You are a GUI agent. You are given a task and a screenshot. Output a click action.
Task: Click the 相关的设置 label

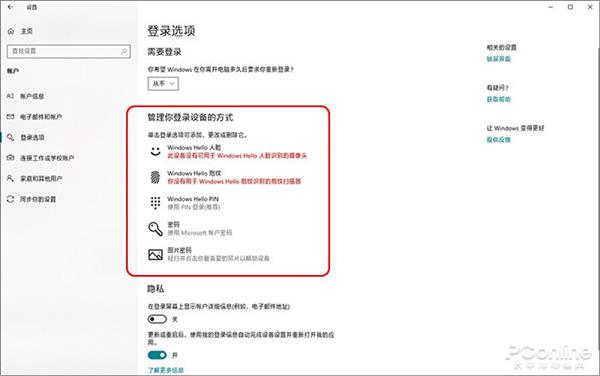pyautogui.click(x=501, y=47)
